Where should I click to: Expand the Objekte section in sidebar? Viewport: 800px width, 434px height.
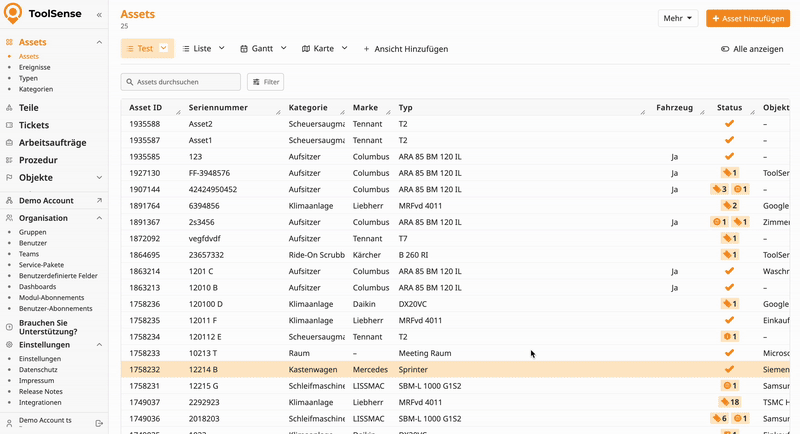(99, 177)
